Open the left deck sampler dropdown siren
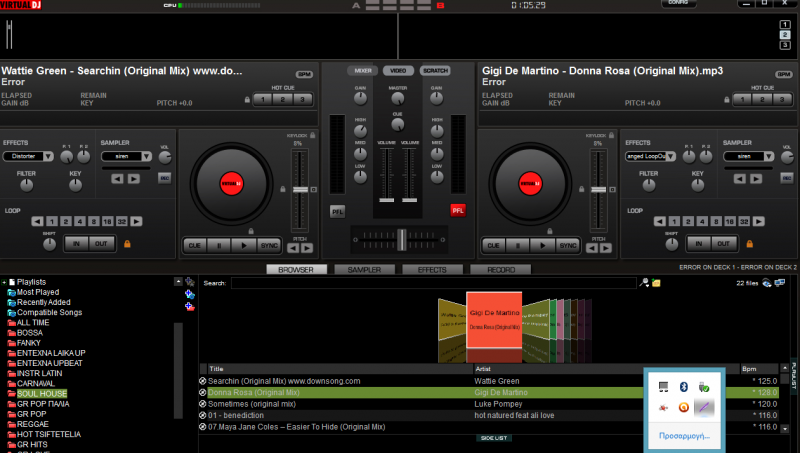Screen dimensions: 800x453 (x=126, y=156)
